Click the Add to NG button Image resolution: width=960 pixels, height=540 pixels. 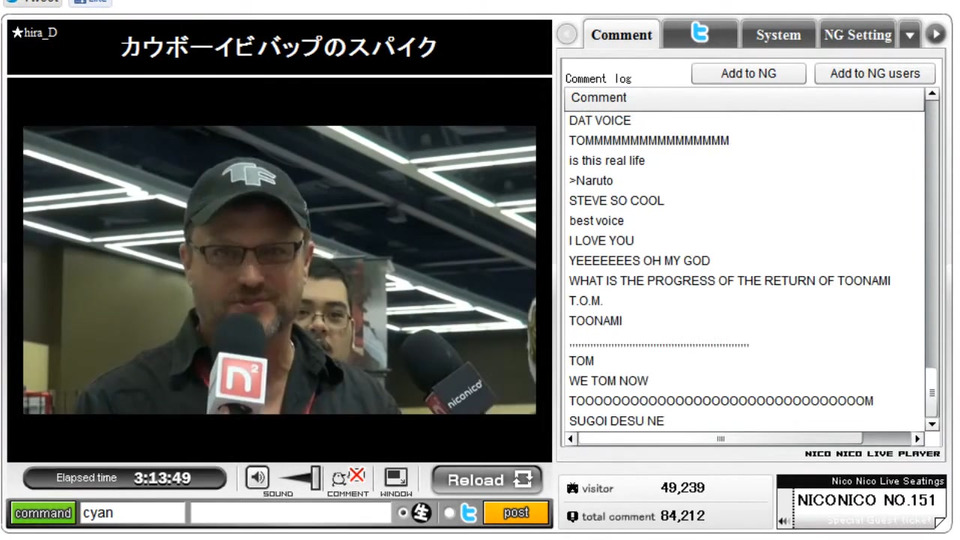point(748,73)
